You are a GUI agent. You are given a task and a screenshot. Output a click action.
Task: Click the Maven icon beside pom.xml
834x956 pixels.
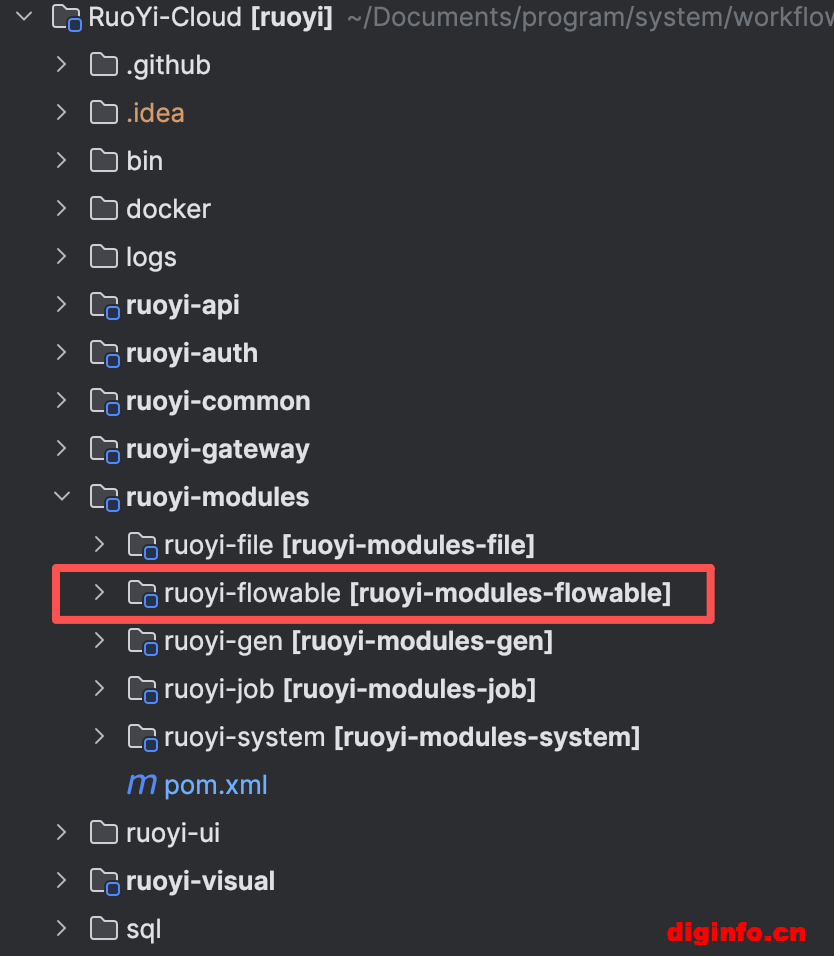[141, 784]
